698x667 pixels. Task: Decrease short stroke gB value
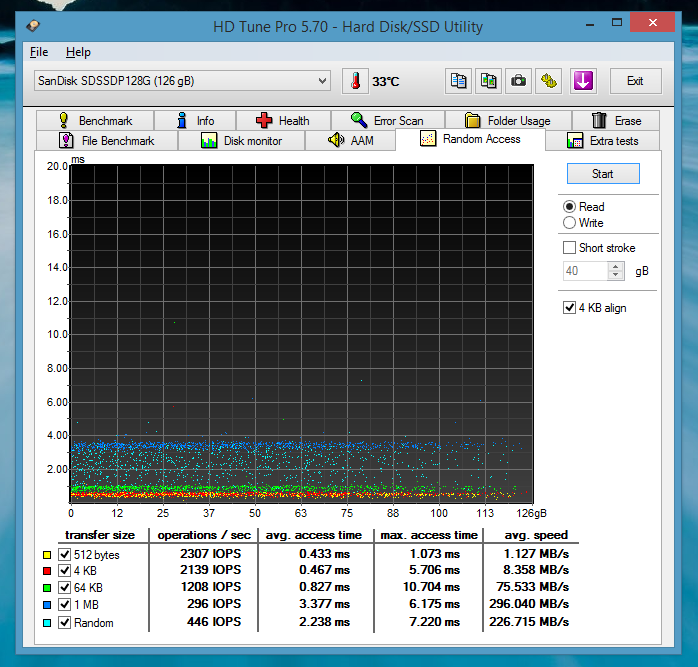click(616, 275)
